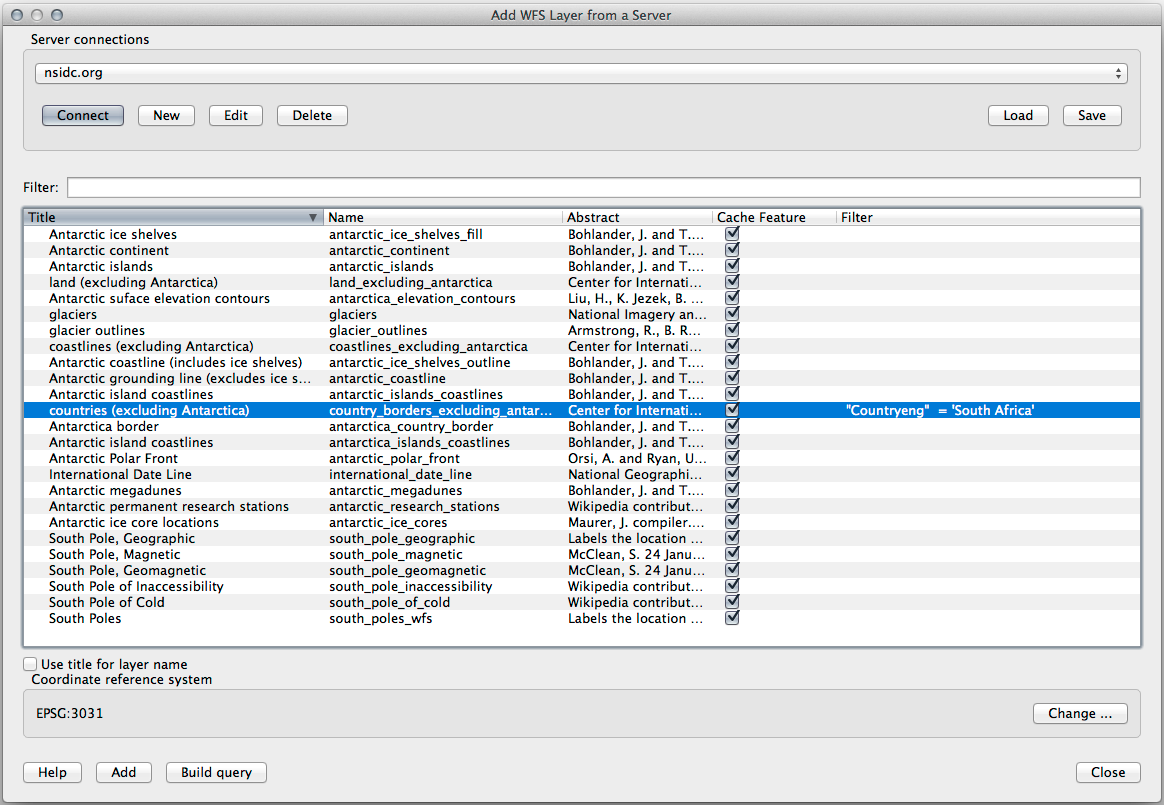The height and width of the screenshot is (805, 1164).
Task: Create a New server connection
Action: pos(166,115)
